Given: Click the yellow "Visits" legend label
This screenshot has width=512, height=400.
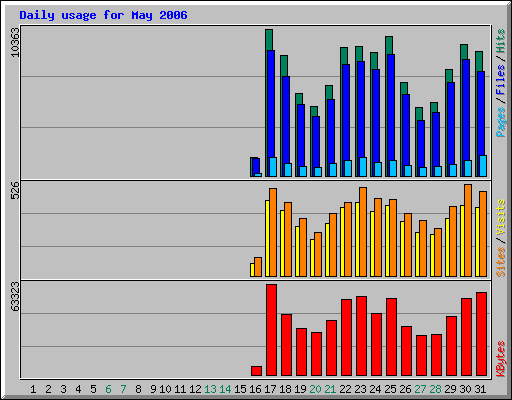Looking at the screenshot, I should click(x=500, y=218).
